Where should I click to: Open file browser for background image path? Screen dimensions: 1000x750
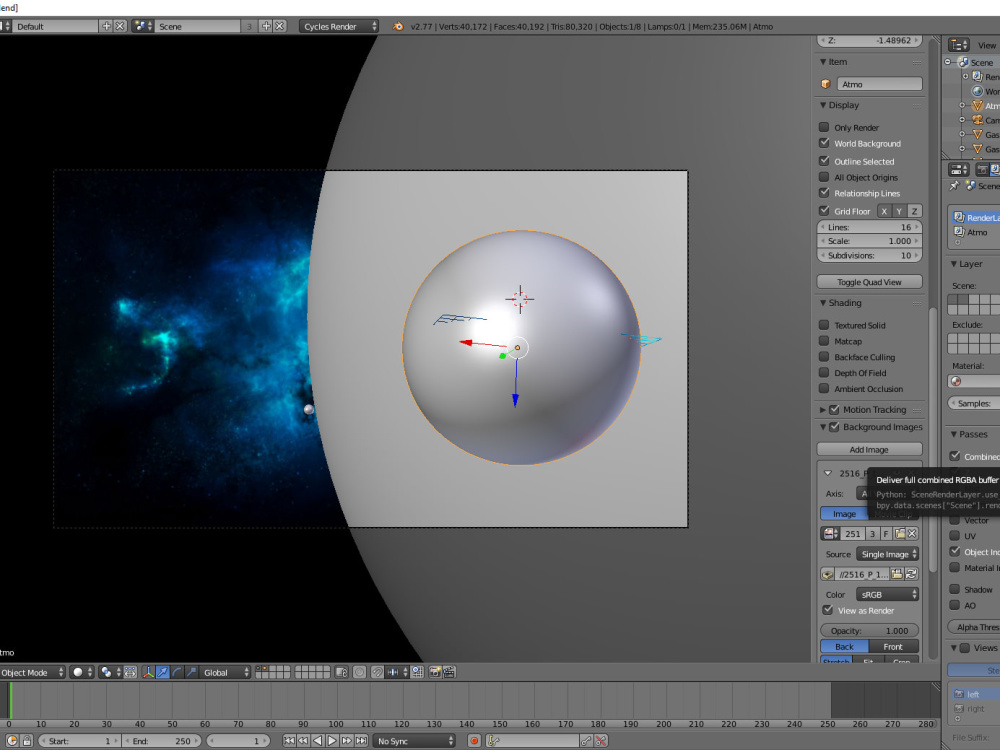(897, 575)
